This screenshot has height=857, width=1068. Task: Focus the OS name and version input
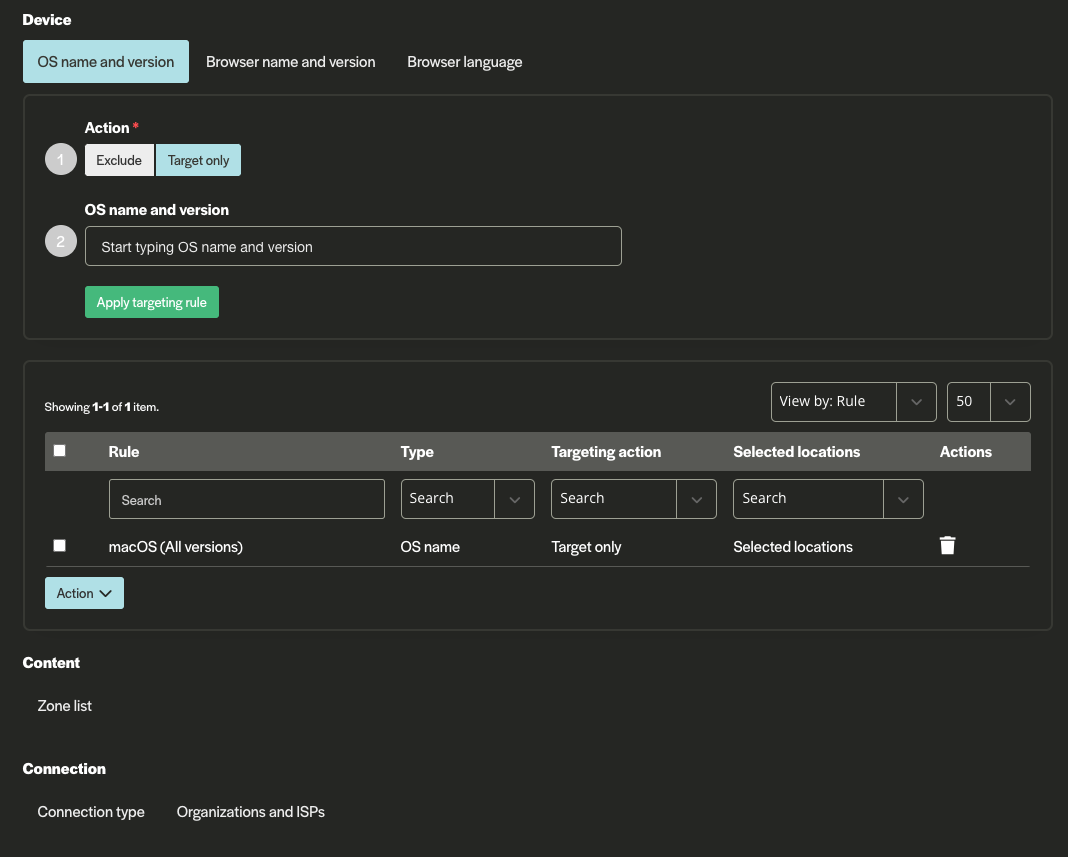coord(353,246)
